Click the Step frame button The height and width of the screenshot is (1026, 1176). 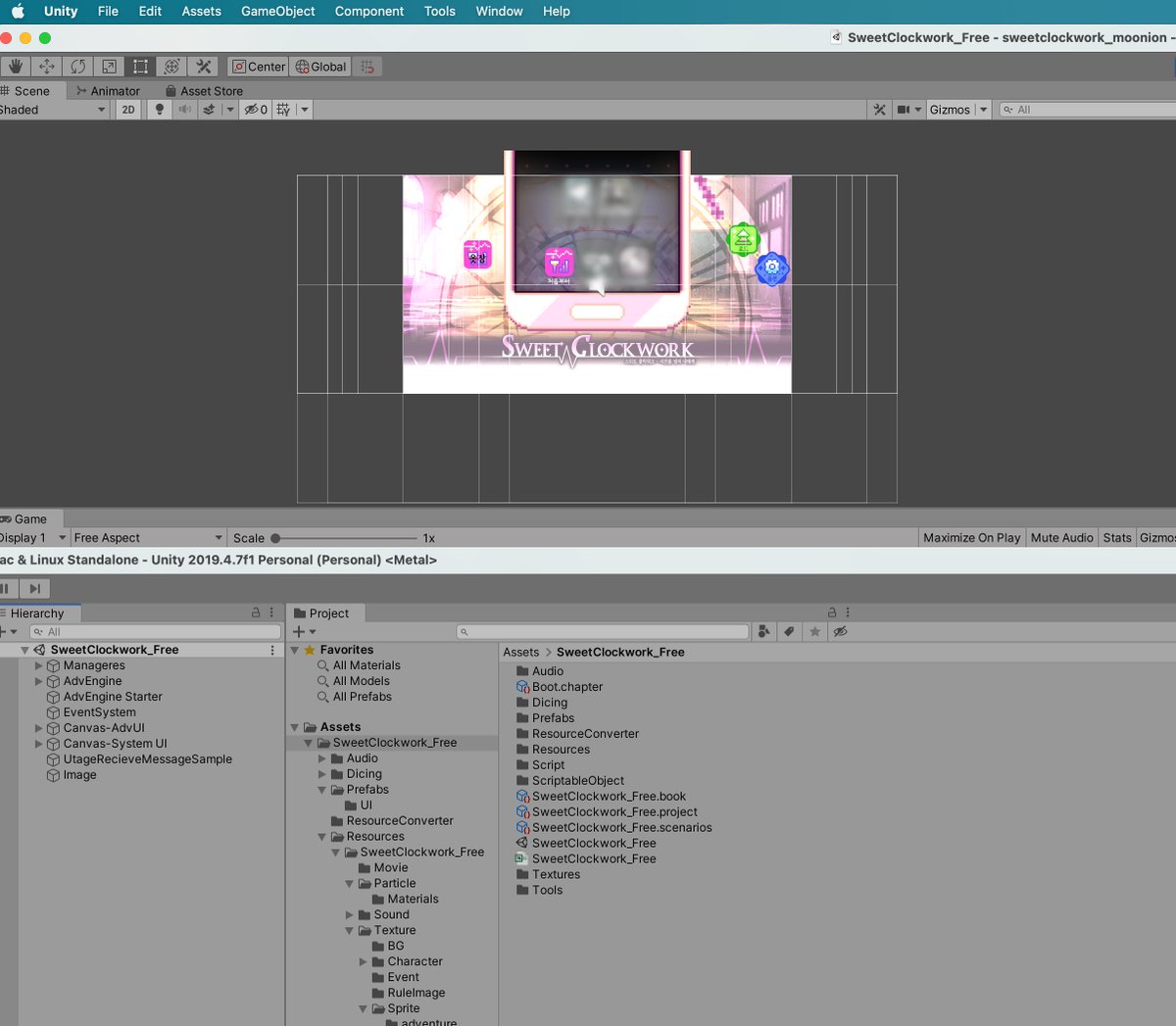34,589
